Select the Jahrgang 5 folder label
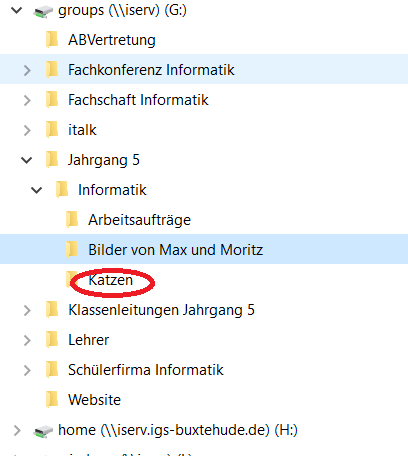408x456 pixels. 104,160
